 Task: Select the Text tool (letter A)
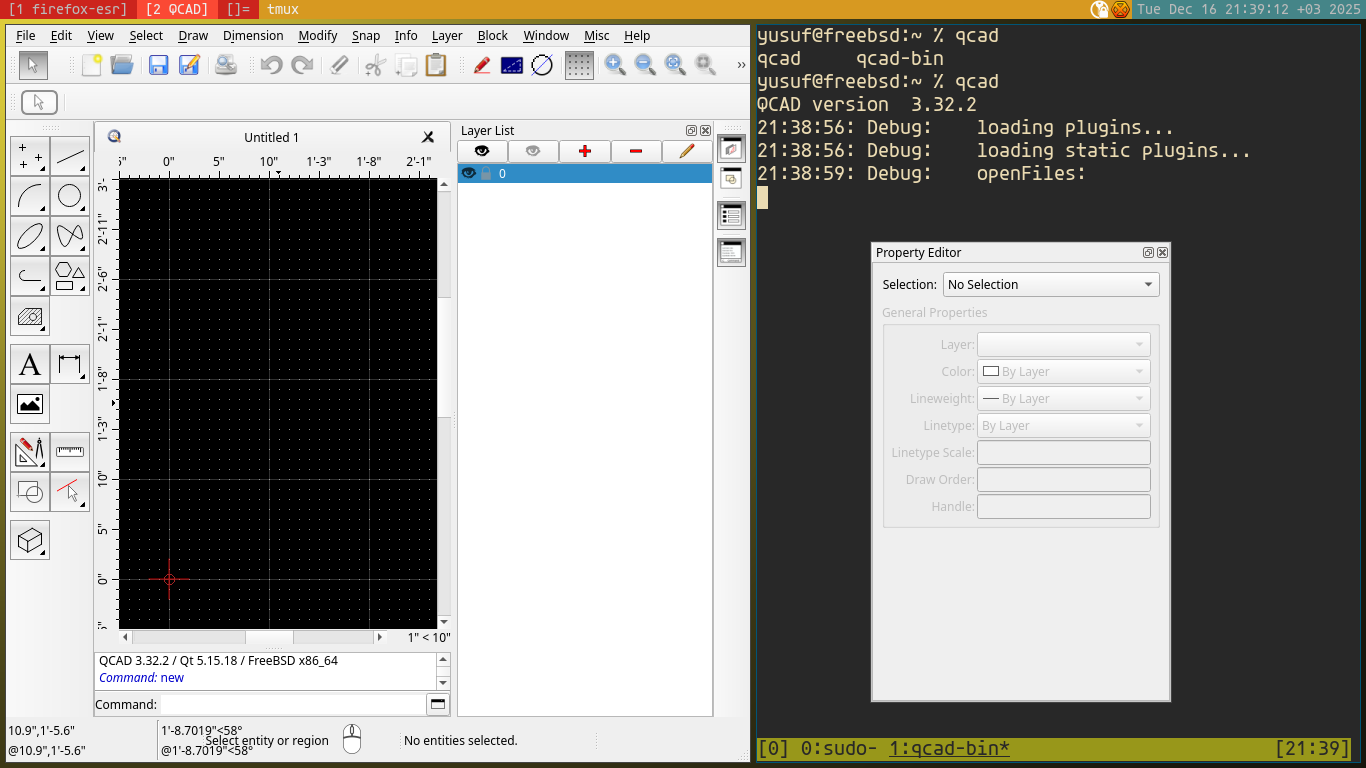[29, 365]
